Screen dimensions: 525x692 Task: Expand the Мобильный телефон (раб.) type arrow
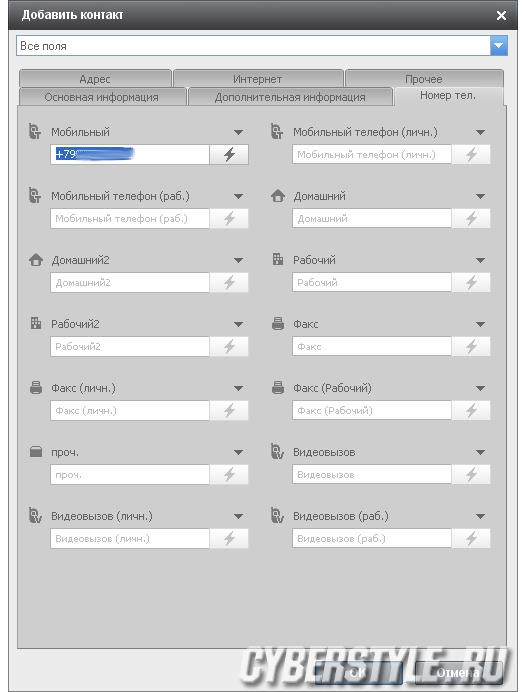click(x=238, y=196)
